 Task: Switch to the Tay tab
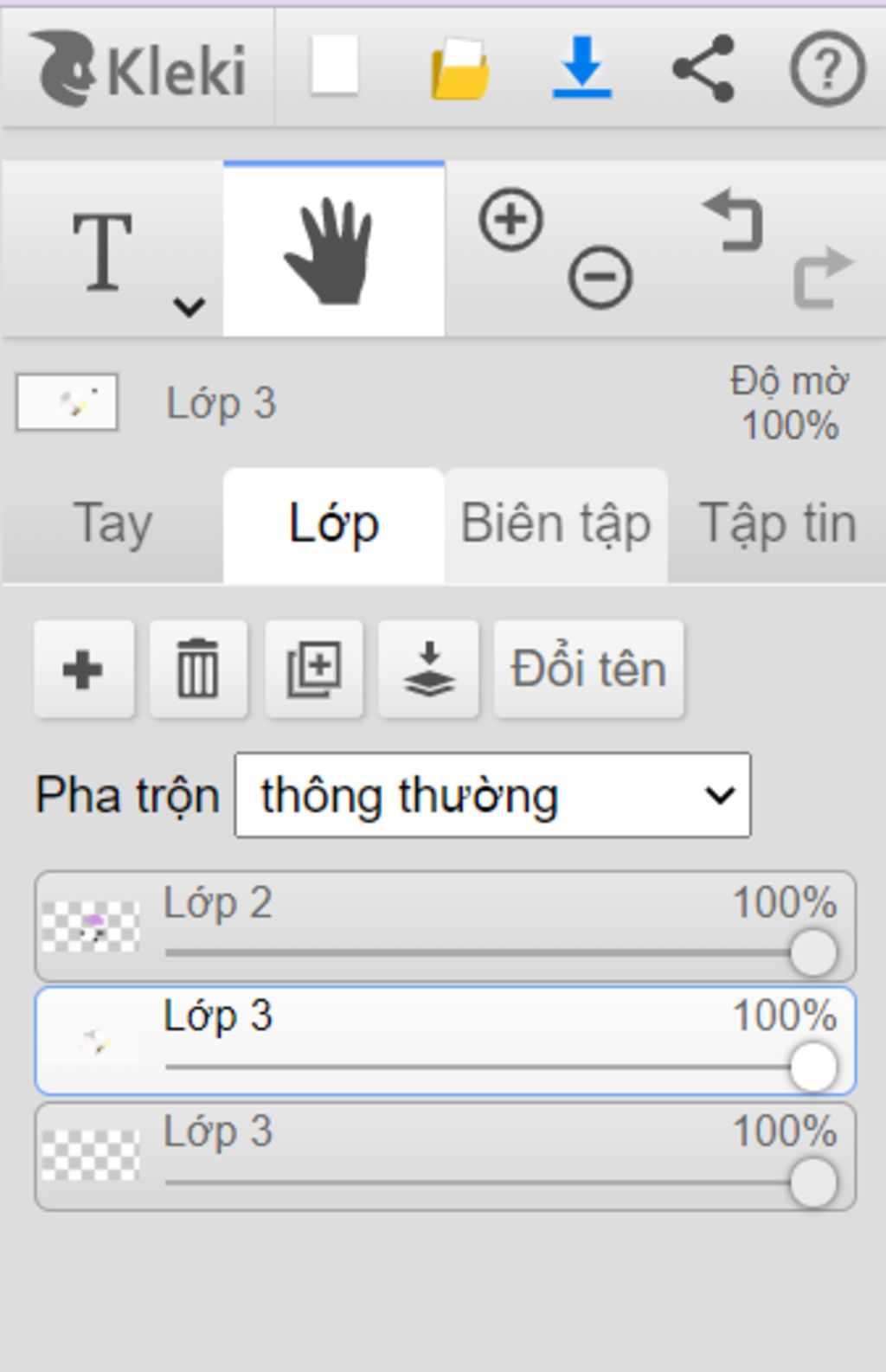(113, 524)
